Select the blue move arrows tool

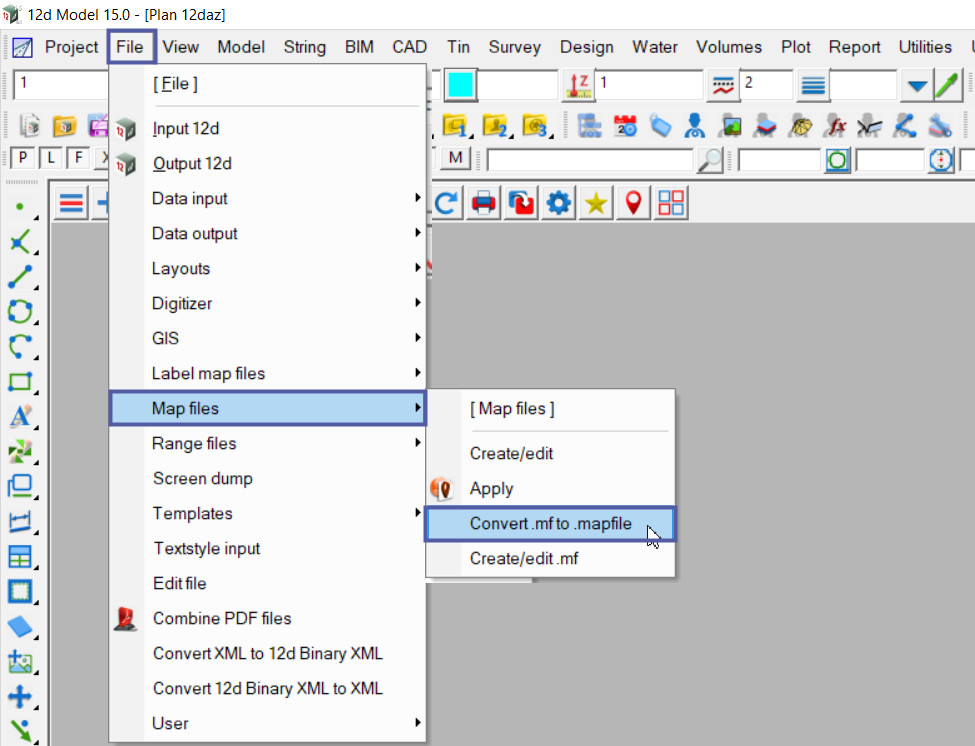coord(21,696)
